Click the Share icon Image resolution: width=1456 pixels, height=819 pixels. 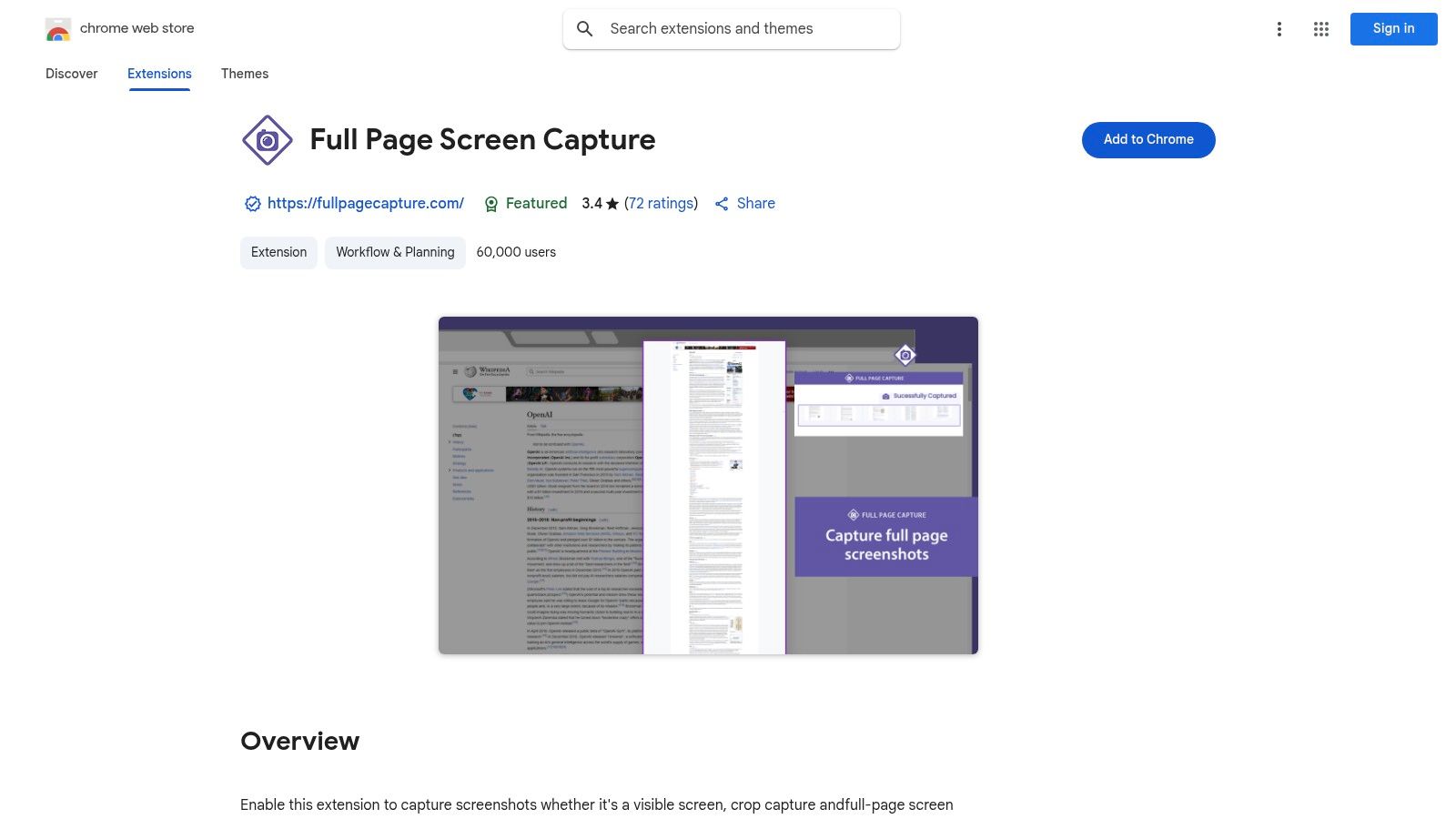[x=723, y=203]
